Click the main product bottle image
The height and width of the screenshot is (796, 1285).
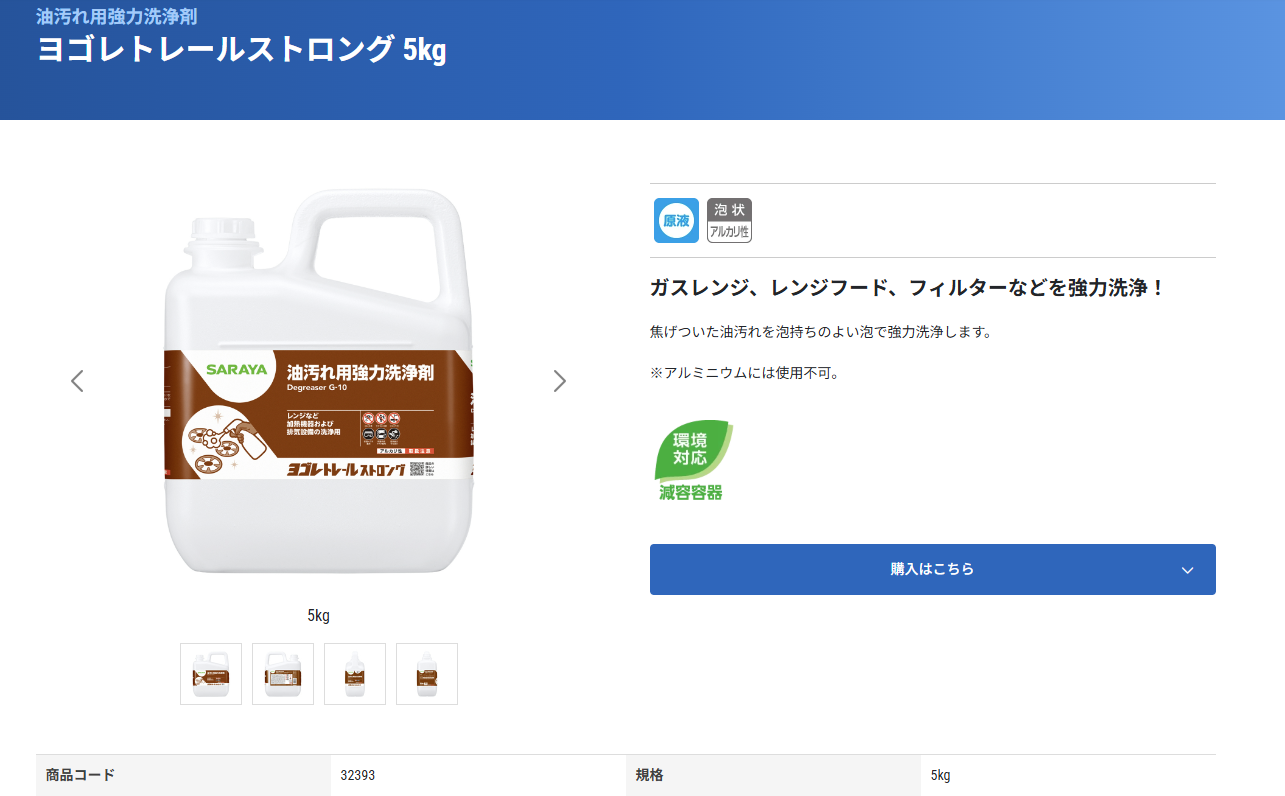[x=318, y=390]
